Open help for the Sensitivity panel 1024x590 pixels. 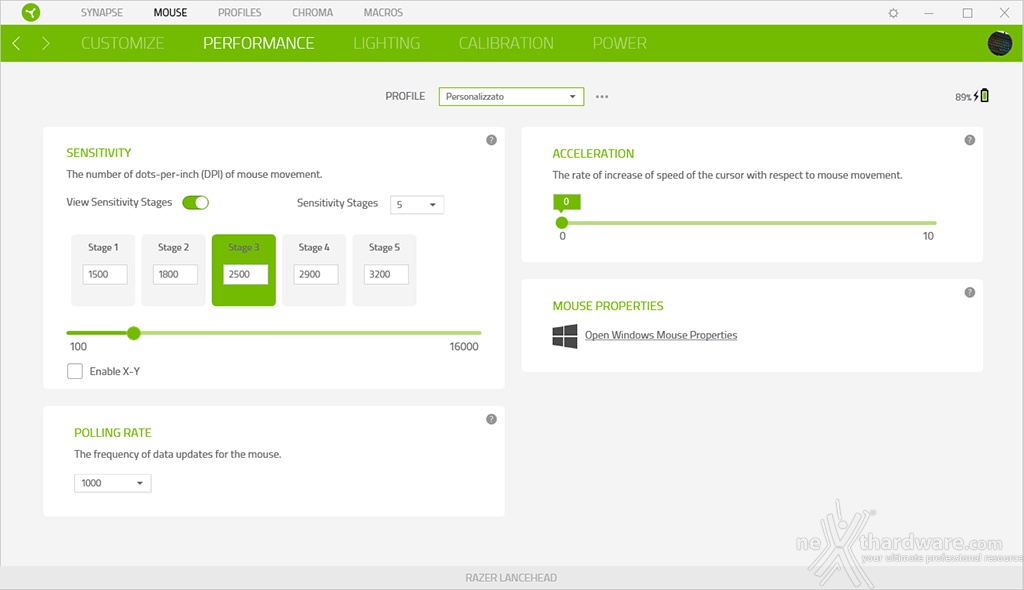click(491, 140)
